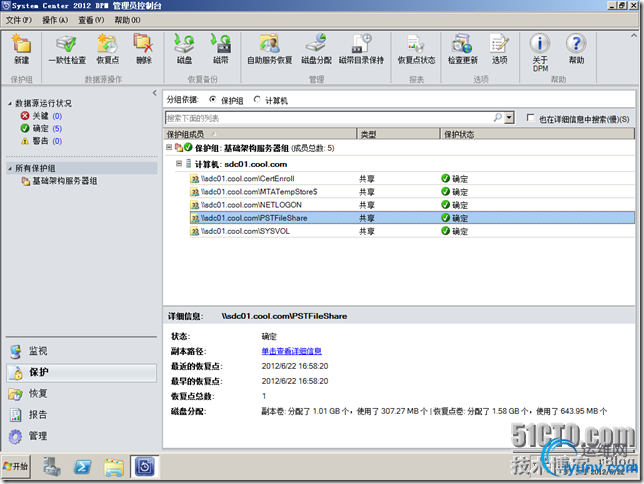
Task: Select the 保护组 grouping radio button
Action: tap(213, 99)
